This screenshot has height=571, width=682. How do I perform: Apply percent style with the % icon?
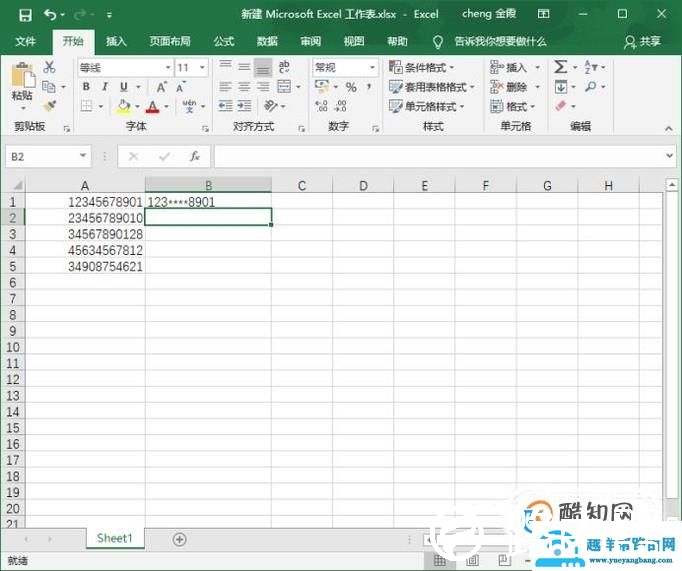[x=351, y=87]
